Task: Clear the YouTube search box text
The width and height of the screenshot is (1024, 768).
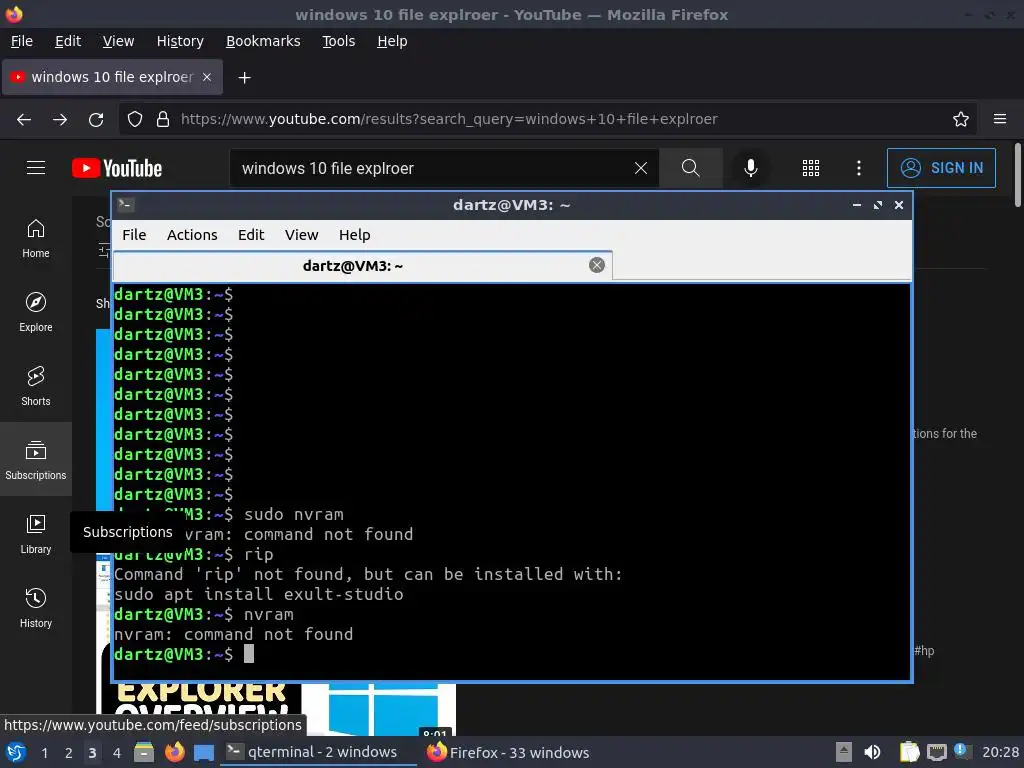Action: point(641,168)
